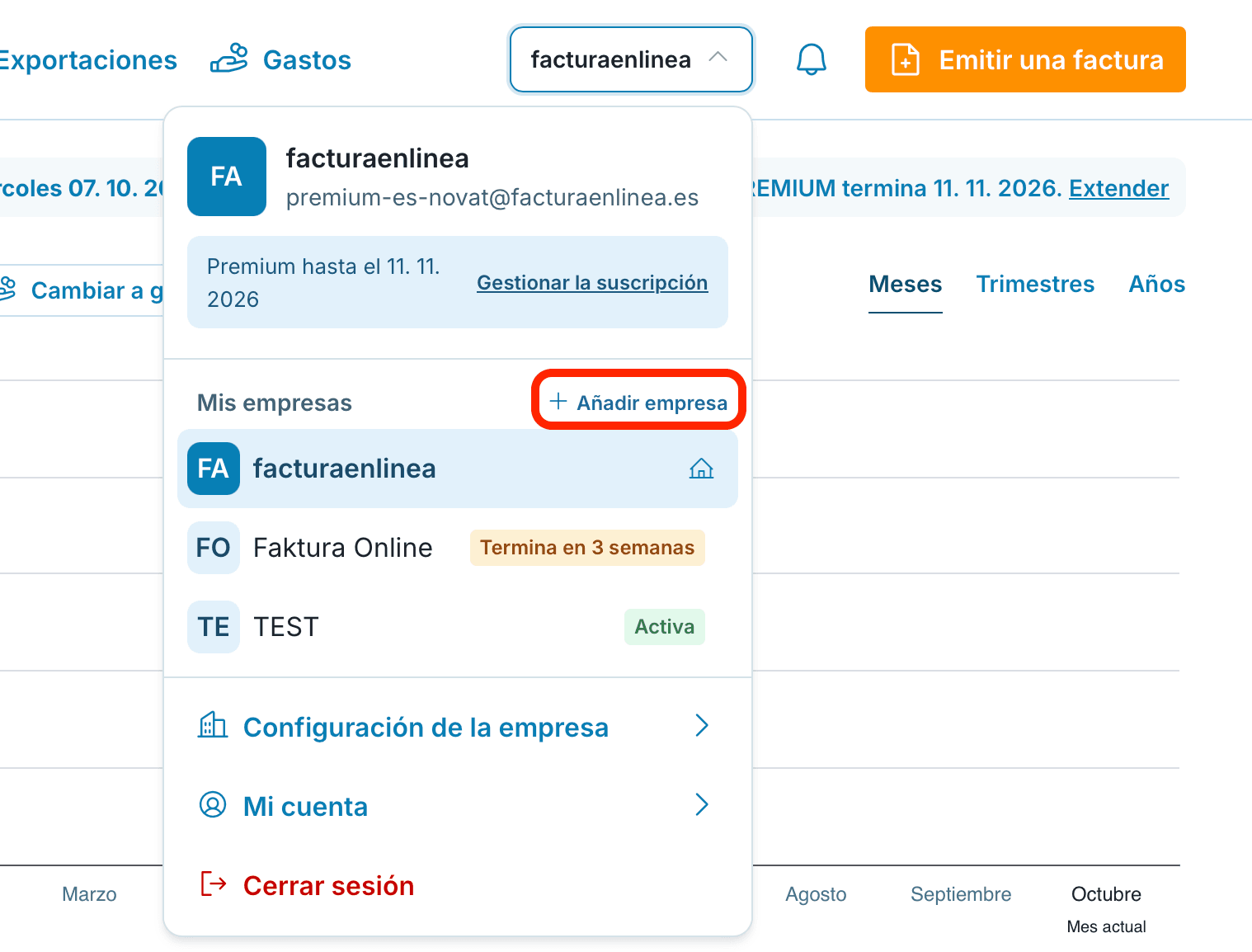Click the logout arrow icon beside Cerrar sesión

coord(214,884)
